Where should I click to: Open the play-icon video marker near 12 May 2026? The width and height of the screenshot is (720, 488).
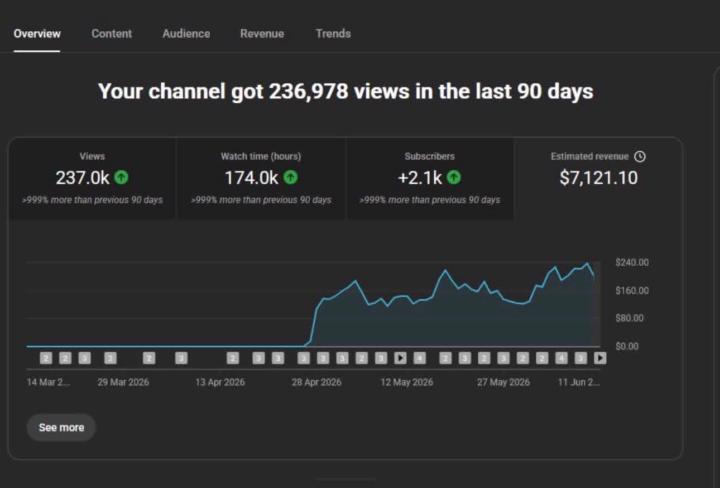(x=400, y=358)
